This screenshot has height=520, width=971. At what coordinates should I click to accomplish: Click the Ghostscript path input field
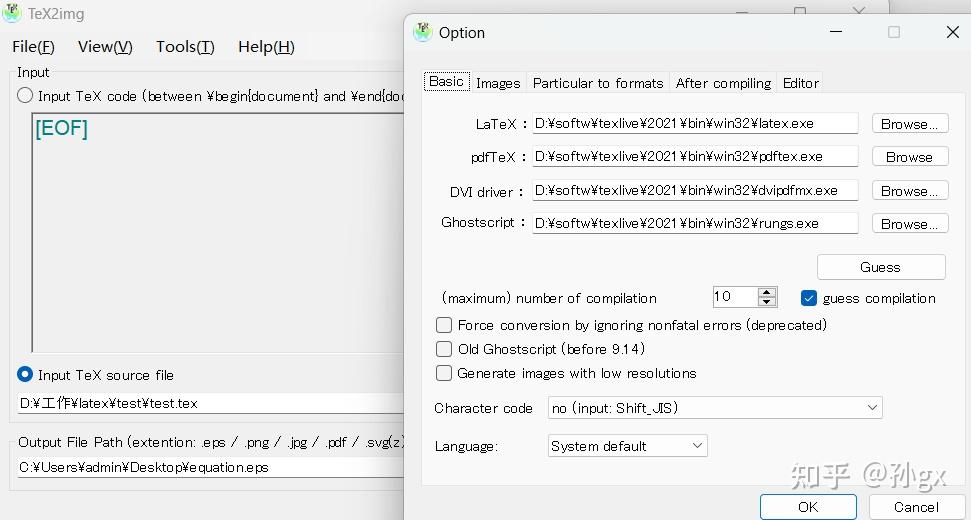pyautogui.click(x=695, y=223)
